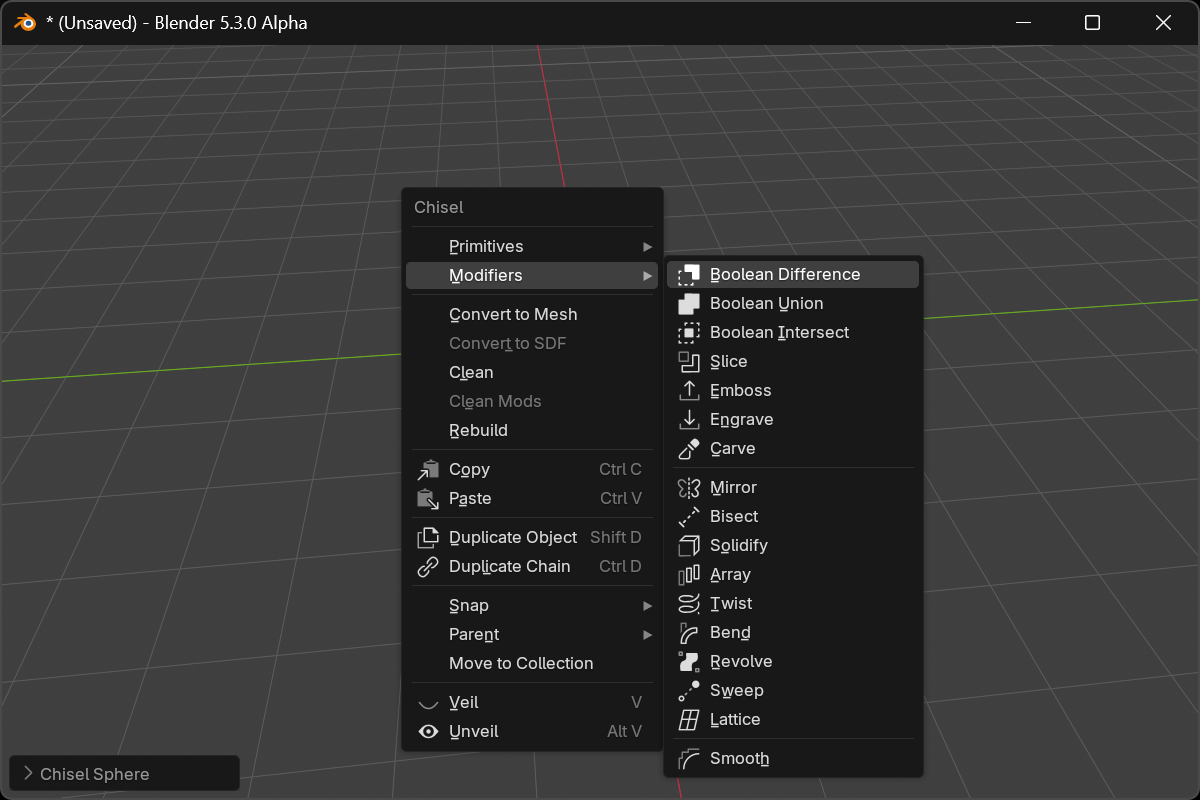Click the Array modifier icon
This screenshot has width=1200, height=800.
pos(689,575)
